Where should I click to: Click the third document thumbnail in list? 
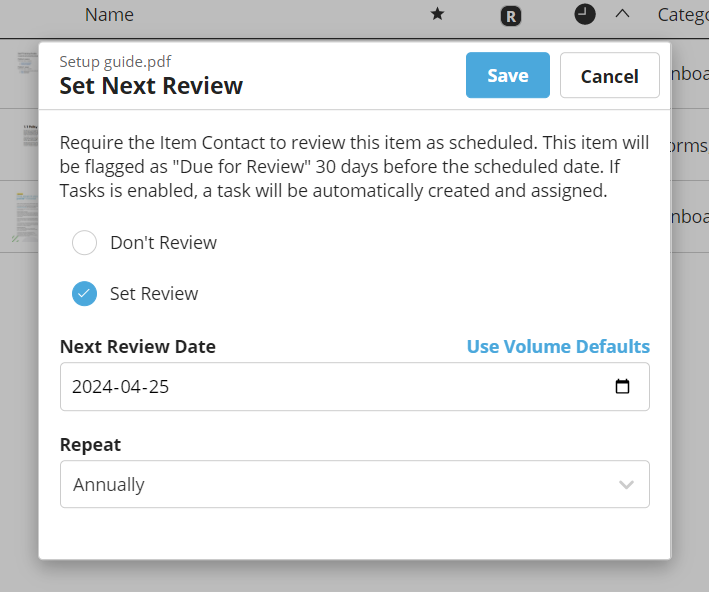(24, 215)
